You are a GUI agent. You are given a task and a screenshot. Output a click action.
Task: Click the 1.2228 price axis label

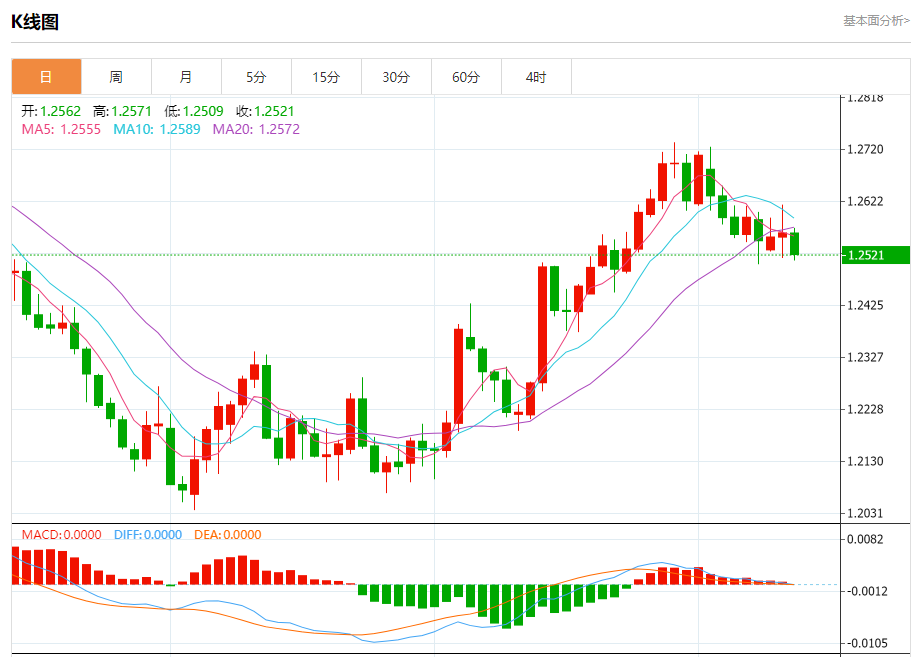[x=865, y=409]
